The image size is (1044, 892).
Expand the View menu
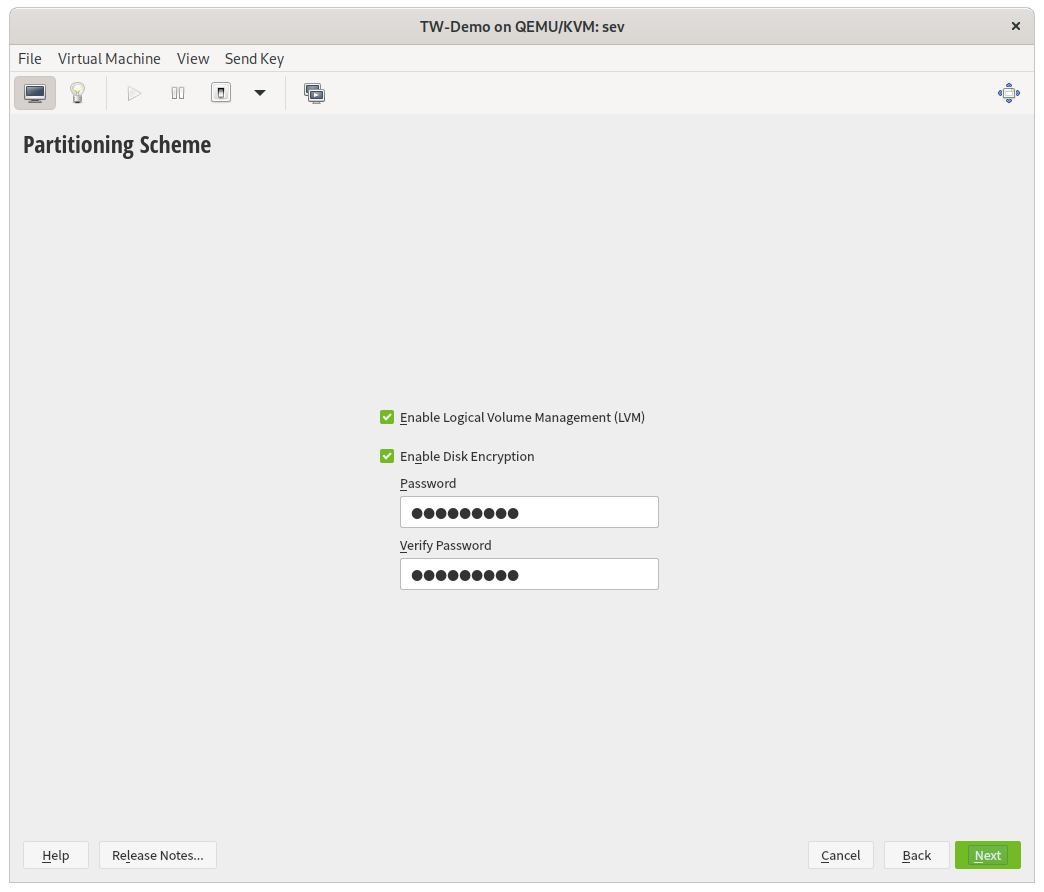click(193, 59)
